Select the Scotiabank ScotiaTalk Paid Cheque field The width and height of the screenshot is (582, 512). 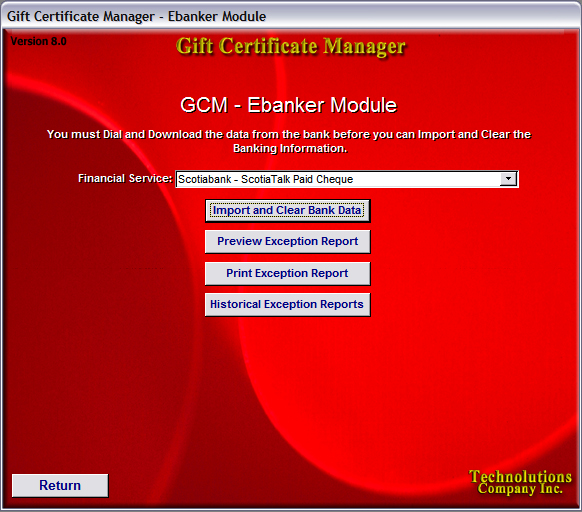tap(347, 179)
